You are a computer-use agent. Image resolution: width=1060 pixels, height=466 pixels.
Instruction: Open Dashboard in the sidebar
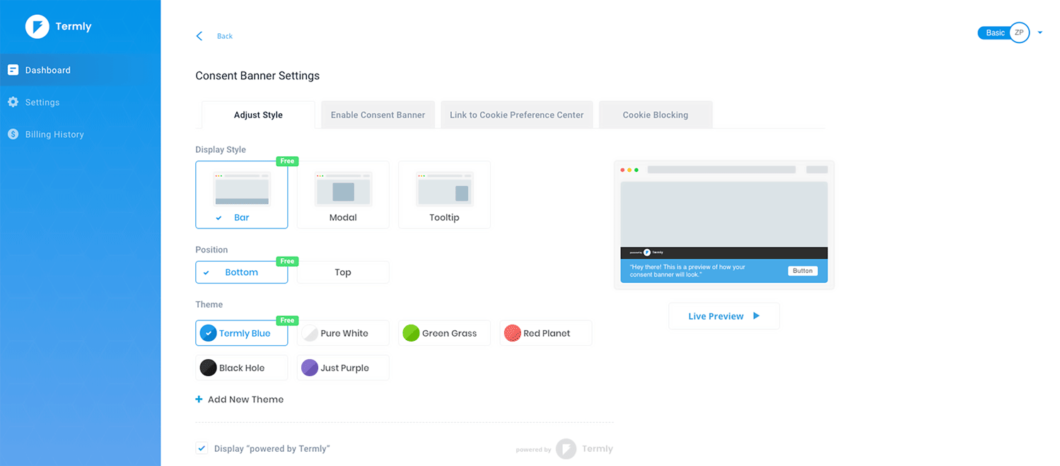click(x=80, y=70)
